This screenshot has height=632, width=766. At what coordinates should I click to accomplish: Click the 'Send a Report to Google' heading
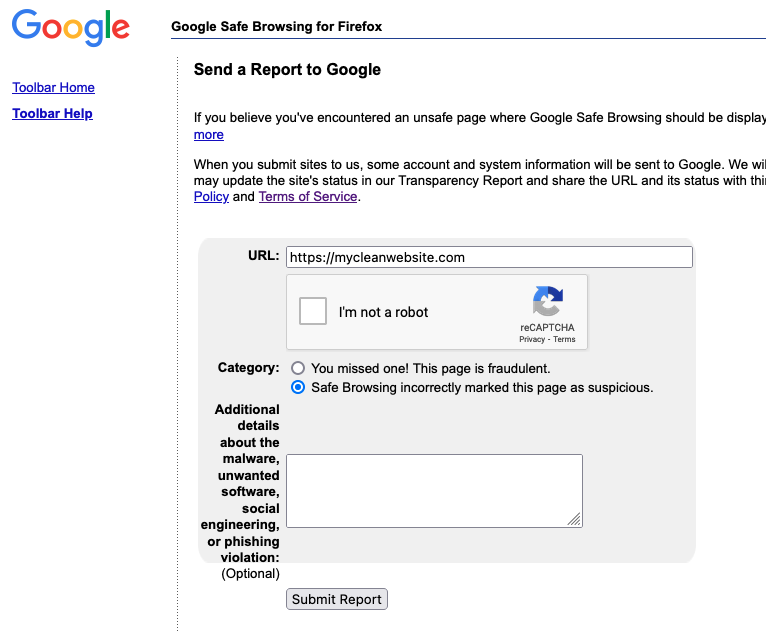(287, 69)
